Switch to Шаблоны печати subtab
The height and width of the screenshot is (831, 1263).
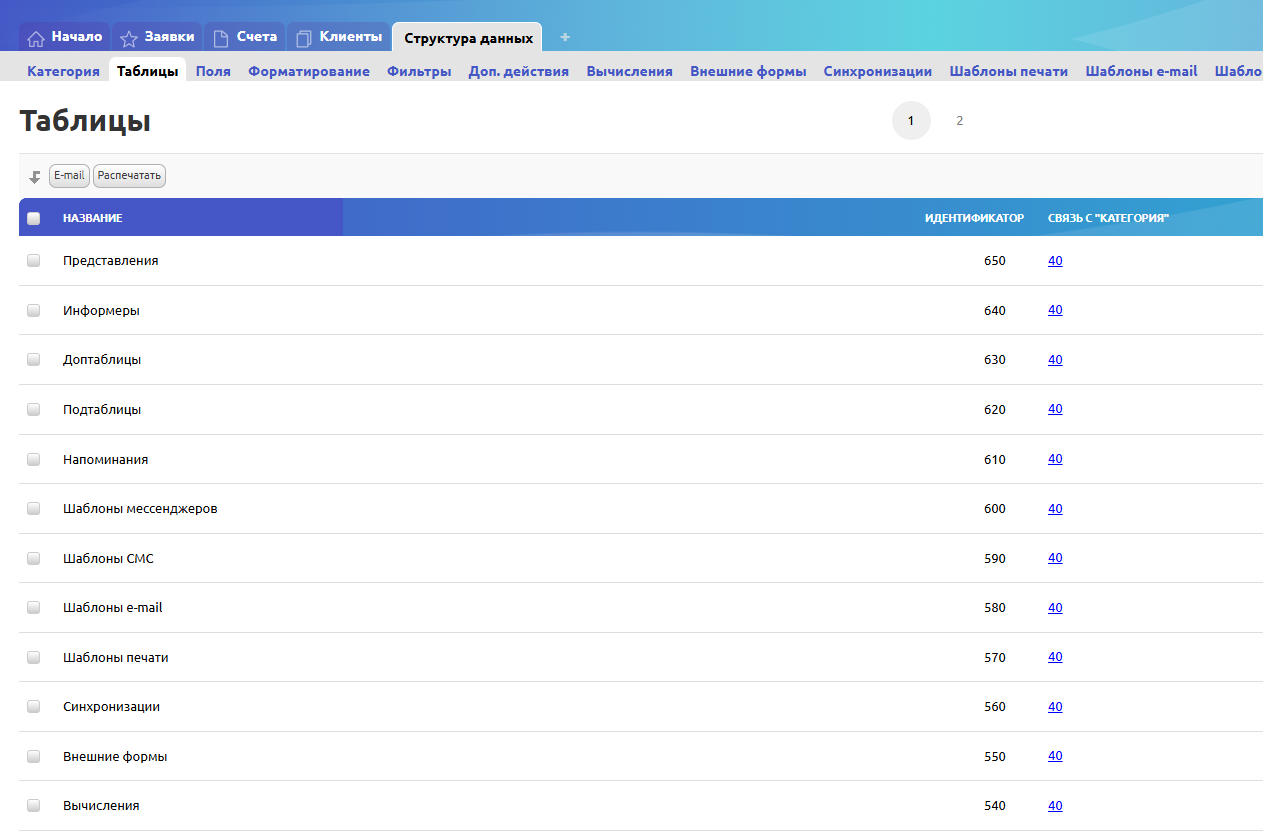tap(1009, 71)
